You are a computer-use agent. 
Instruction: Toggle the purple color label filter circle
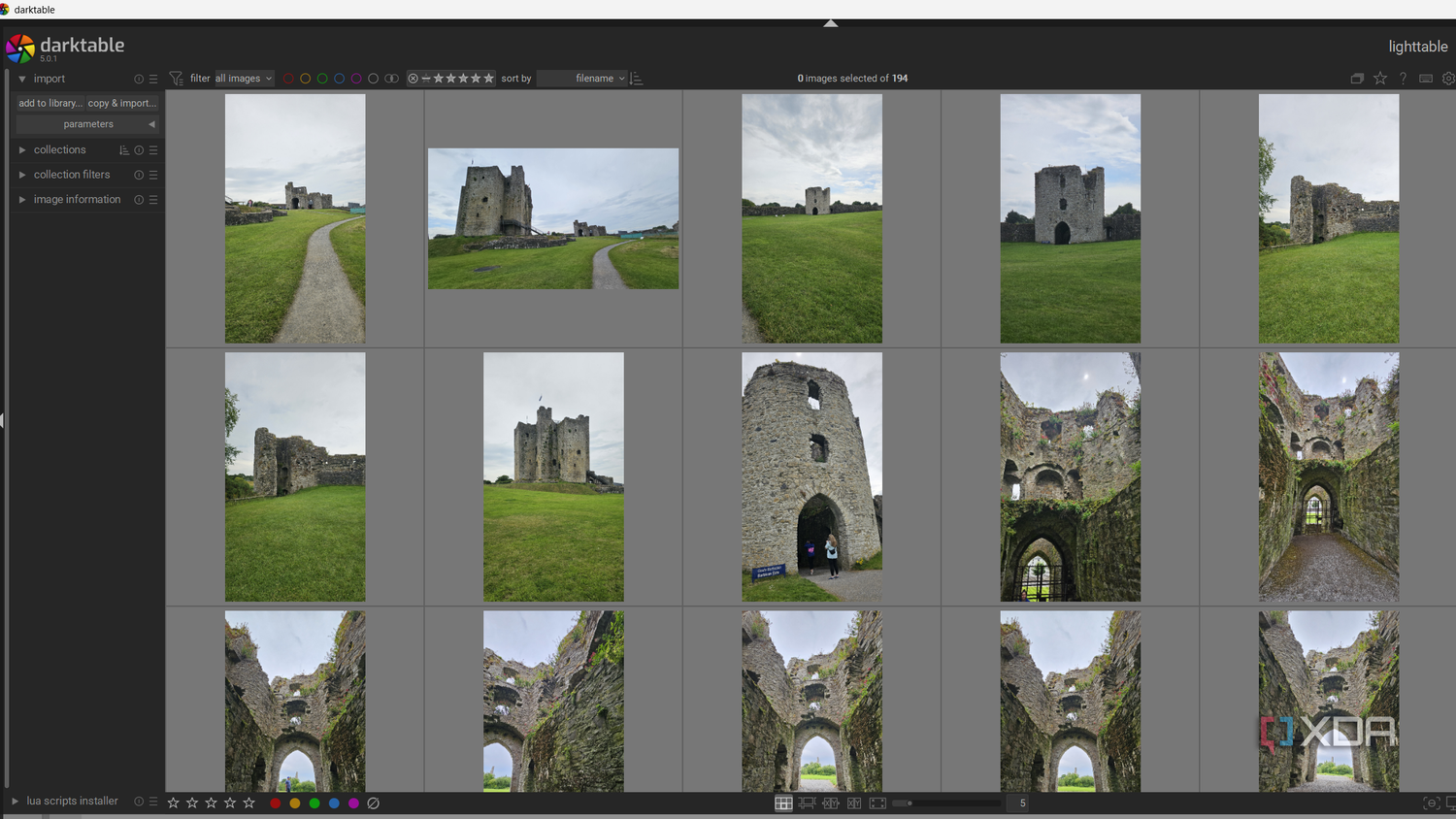[x=356, y=79]
